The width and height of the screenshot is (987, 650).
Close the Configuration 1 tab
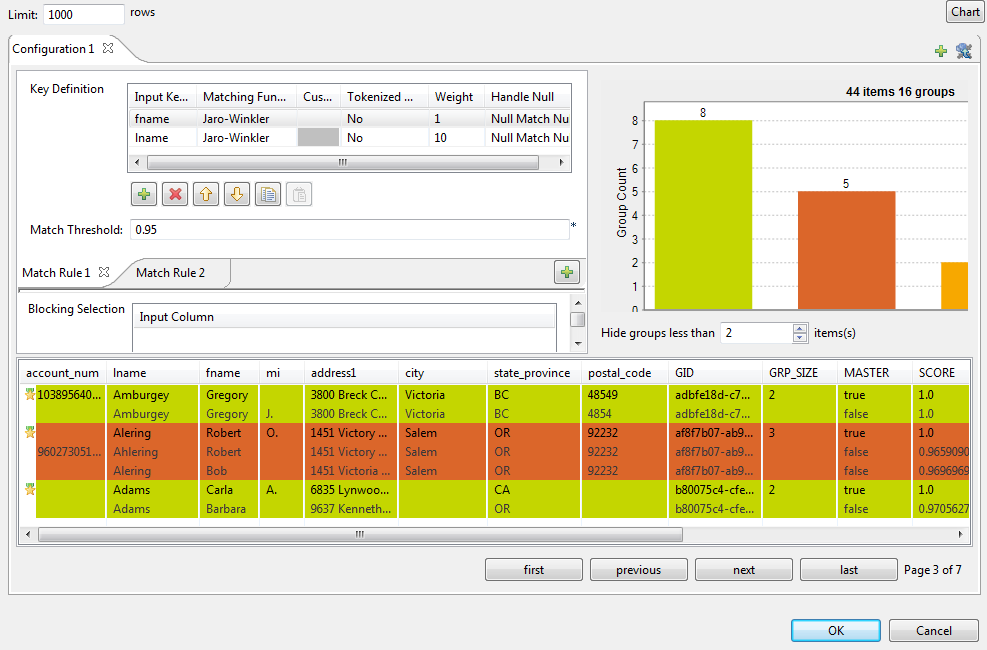[x=108, y=48]
